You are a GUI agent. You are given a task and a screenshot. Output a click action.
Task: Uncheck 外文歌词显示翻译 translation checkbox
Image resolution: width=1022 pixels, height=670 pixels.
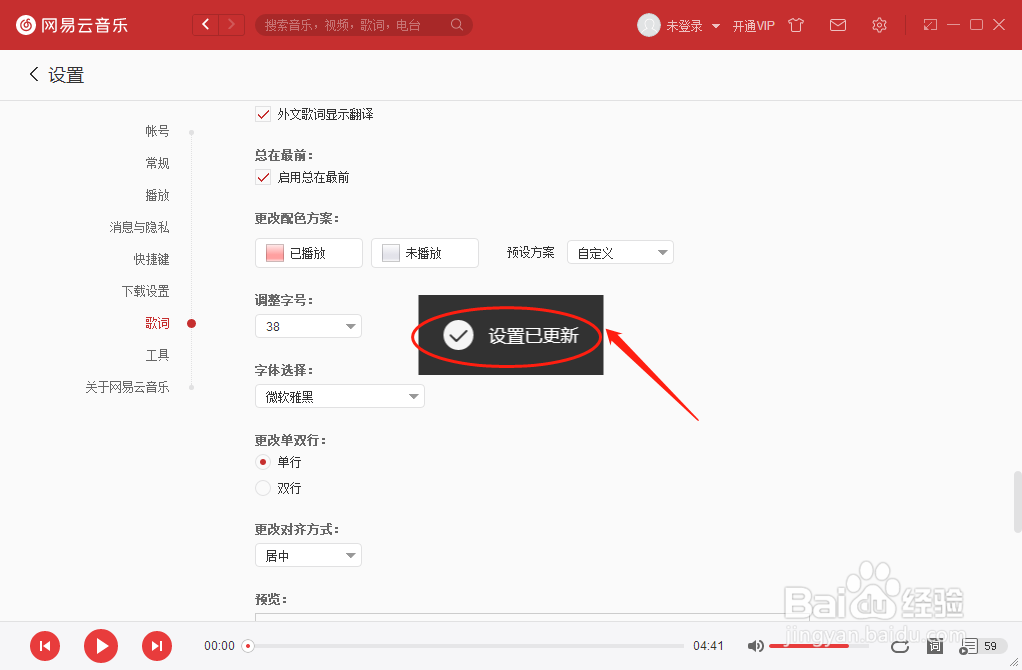pos(263,114)
